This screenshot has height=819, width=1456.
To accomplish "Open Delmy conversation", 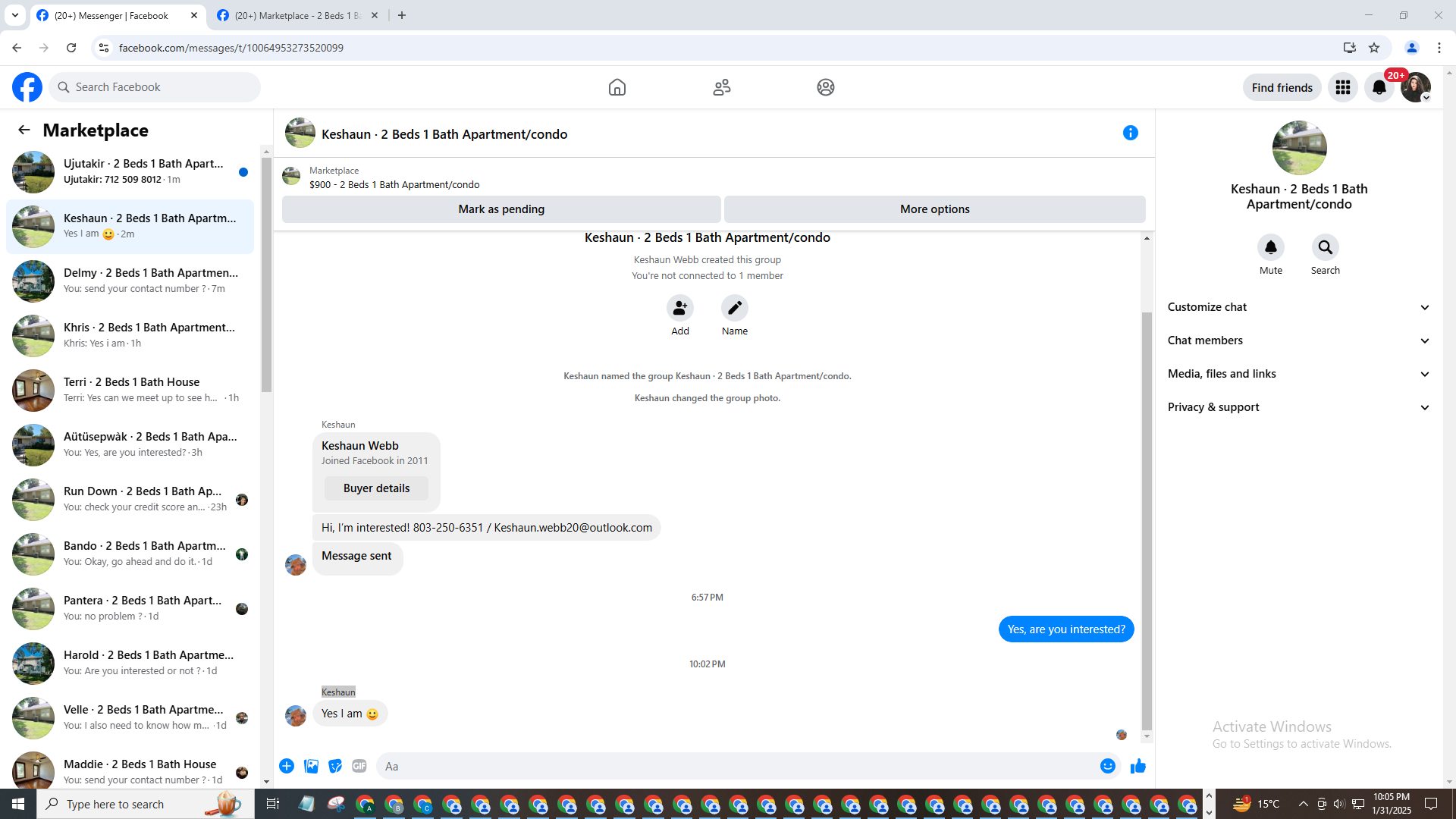I will pyautogui.click(x=130, y=281).
